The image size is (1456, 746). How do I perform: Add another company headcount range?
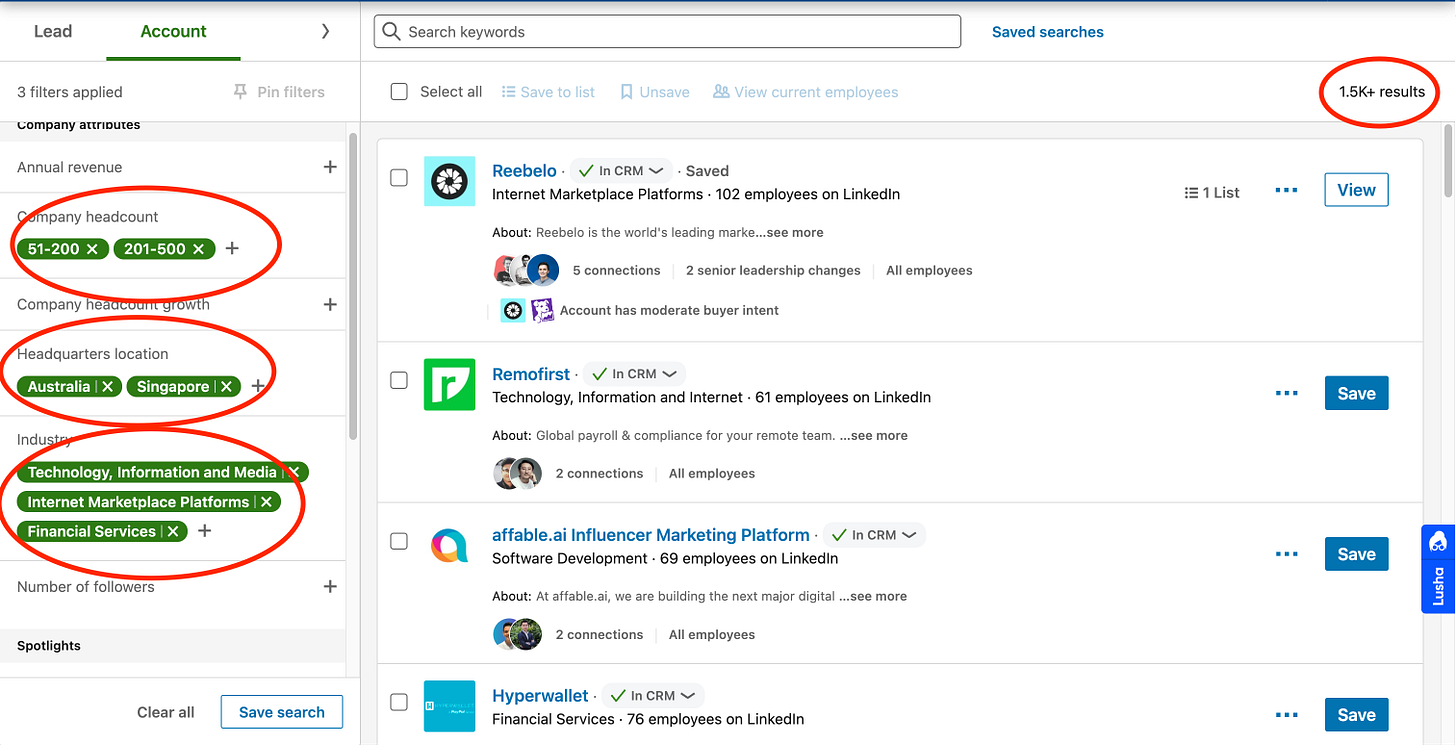click(x=232, y=249)
